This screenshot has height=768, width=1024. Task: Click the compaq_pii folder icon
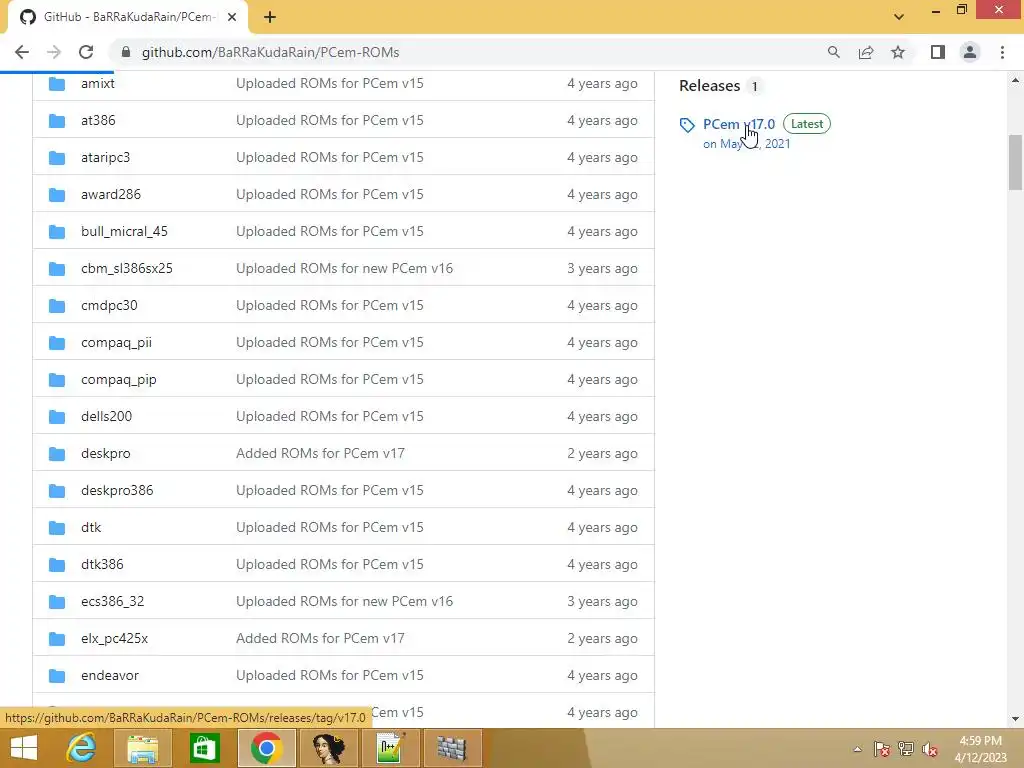57,343
